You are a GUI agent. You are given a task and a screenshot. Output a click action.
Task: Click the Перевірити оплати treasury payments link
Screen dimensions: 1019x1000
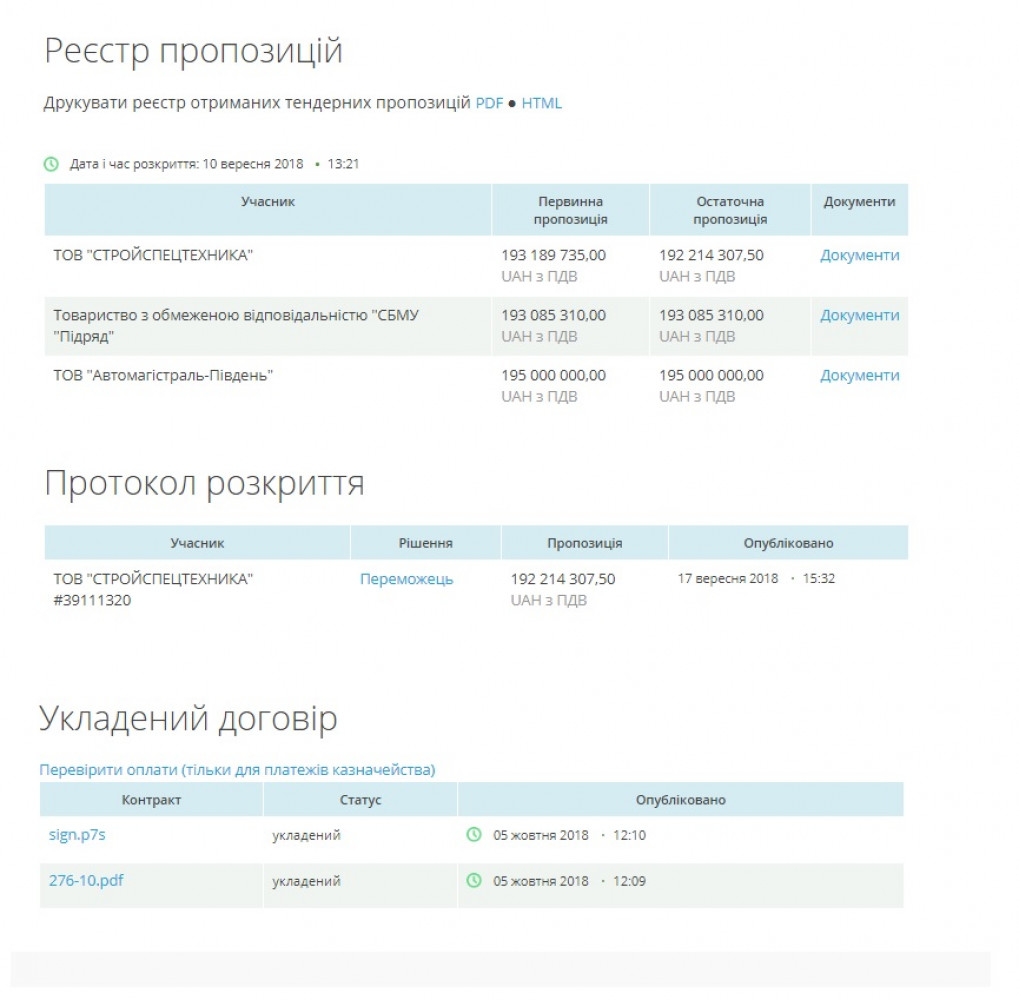coord(237,769)
